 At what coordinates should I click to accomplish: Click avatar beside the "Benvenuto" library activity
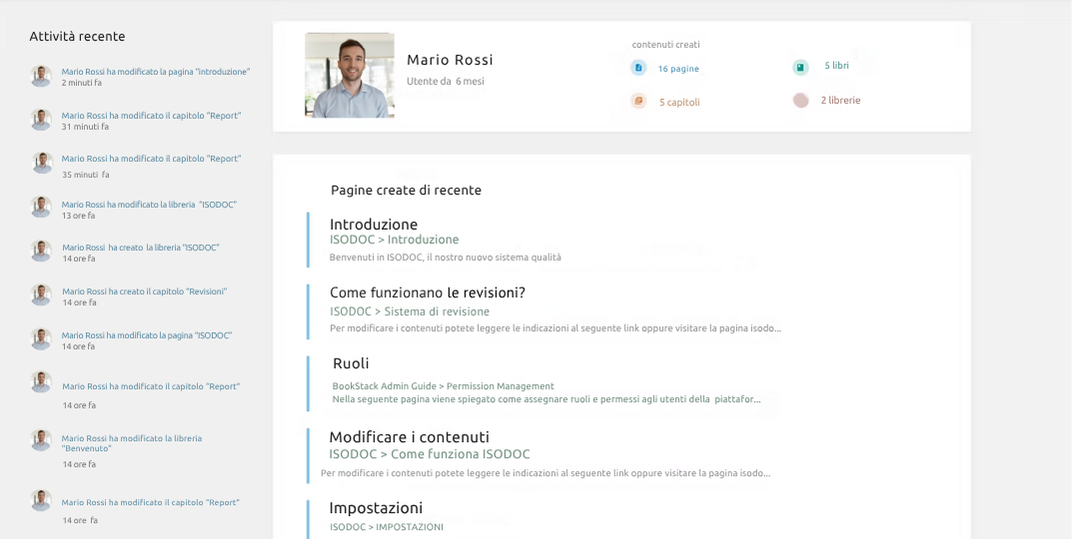pyautogui.click(x=41, y=440)
